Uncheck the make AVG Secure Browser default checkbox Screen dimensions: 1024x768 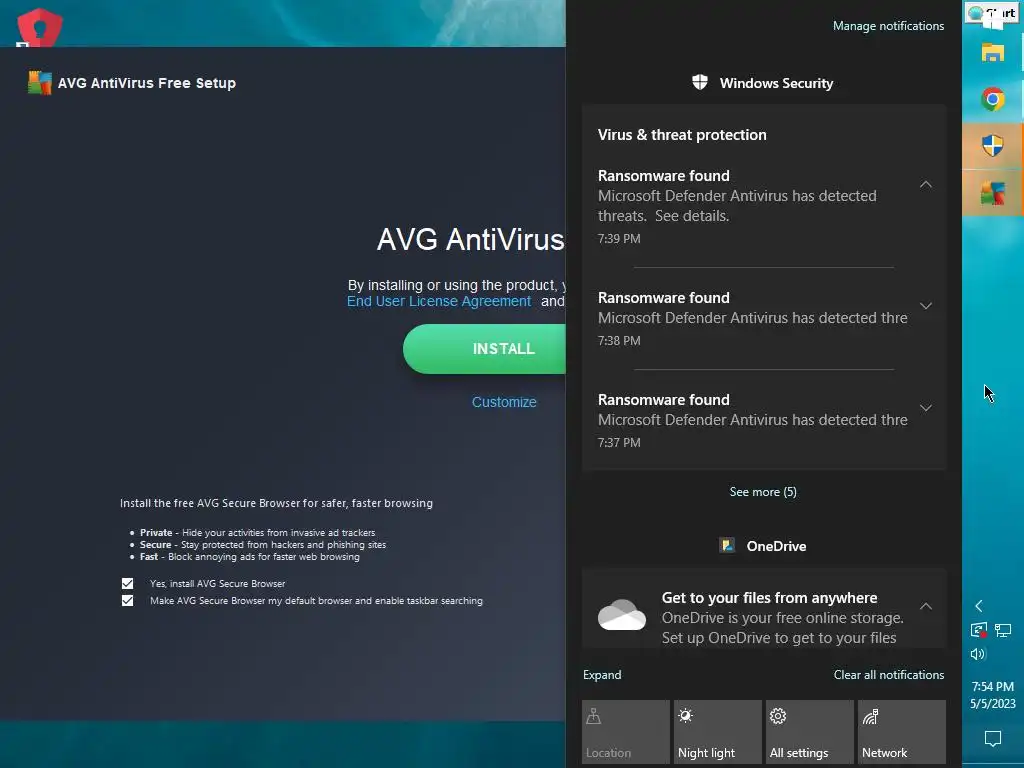coord(127,600)
